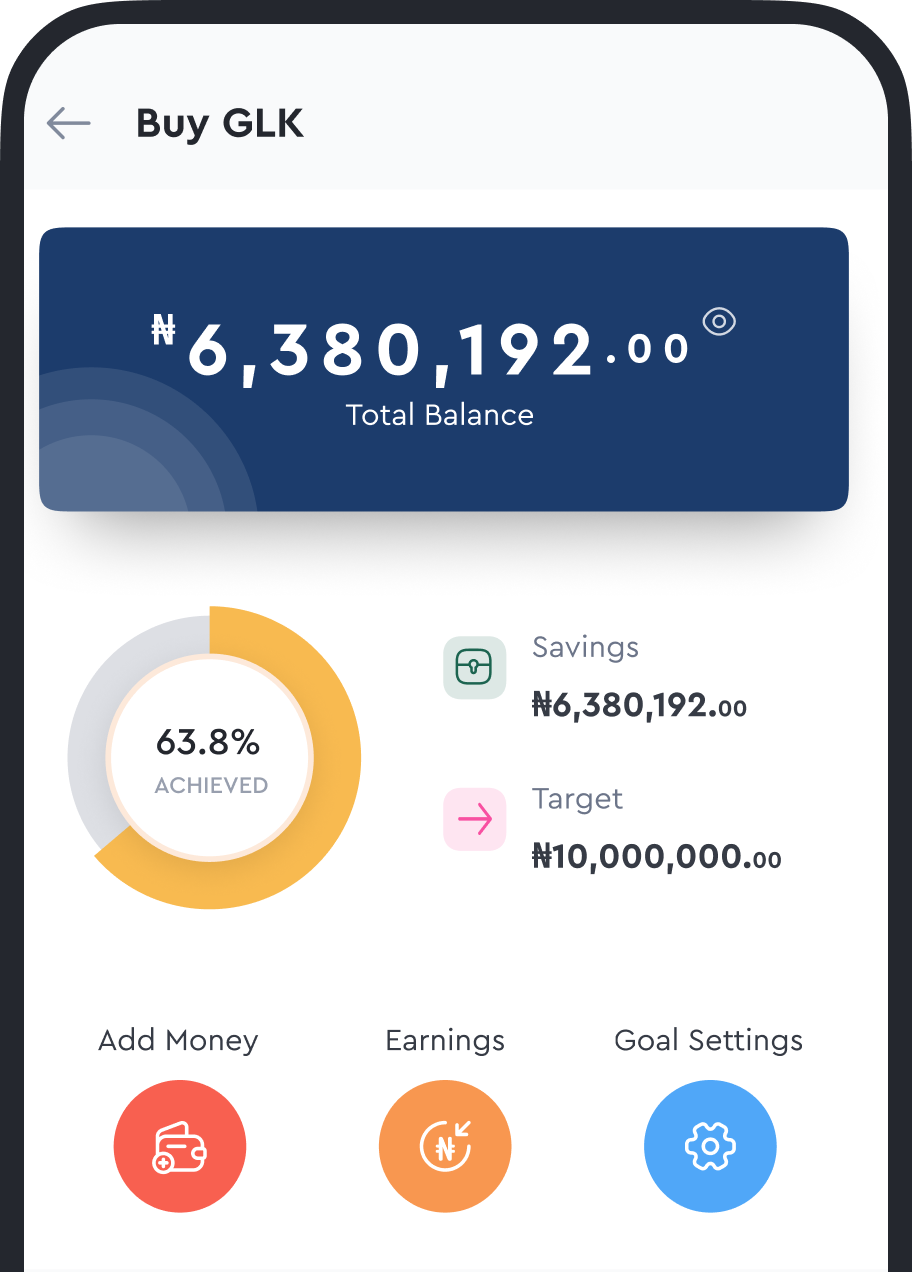Screen dimensions: 912x1272
Task: Tap the red Add Money wallet icon
Action: pos(180,1146)
